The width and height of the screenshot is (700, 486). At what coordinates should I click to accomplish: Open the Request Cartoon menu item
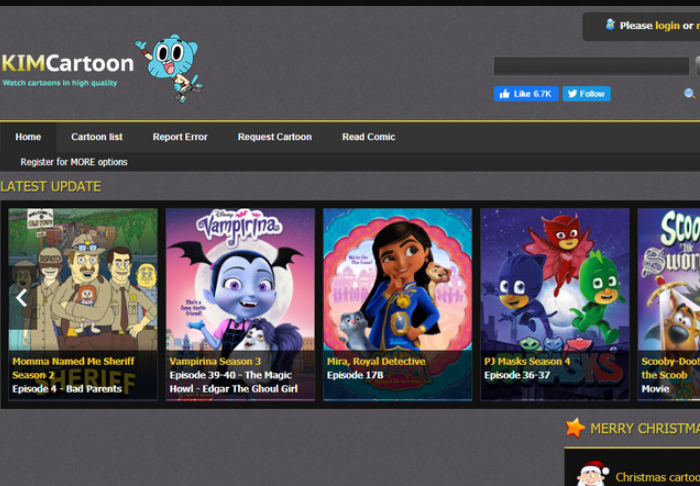tap(275, 137)
